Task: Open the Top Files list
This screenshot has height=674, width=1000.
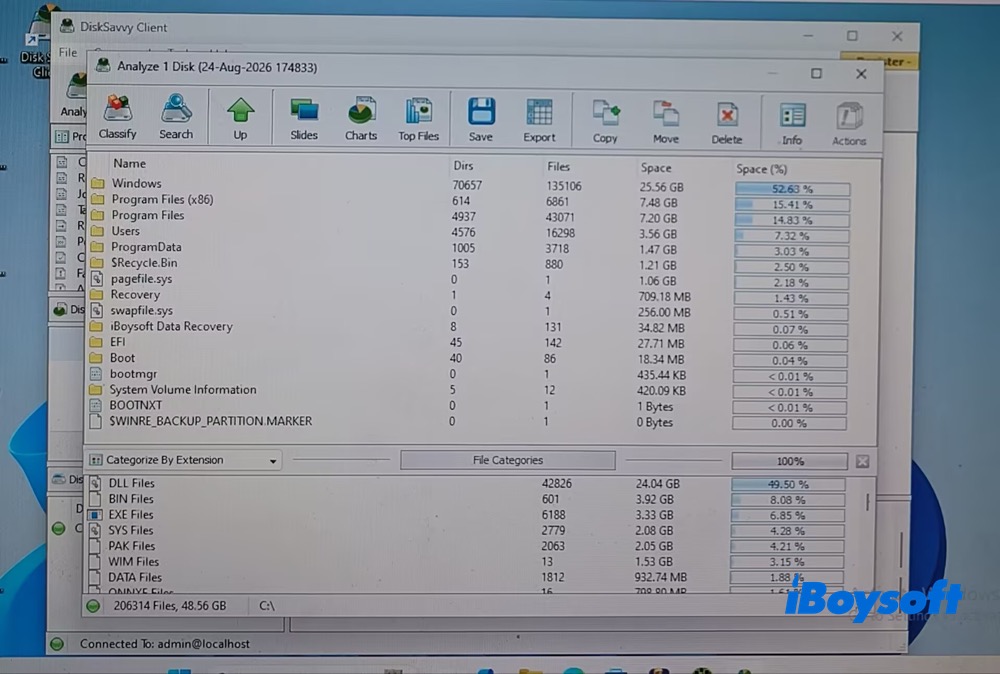Action: (x=418, y=119)
